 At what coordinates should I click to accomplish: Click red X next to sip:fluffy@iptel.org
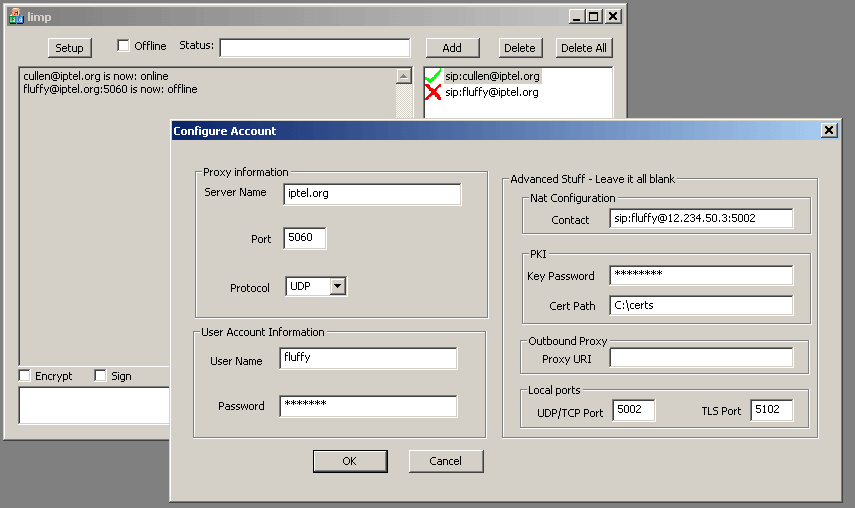(433, 92)
